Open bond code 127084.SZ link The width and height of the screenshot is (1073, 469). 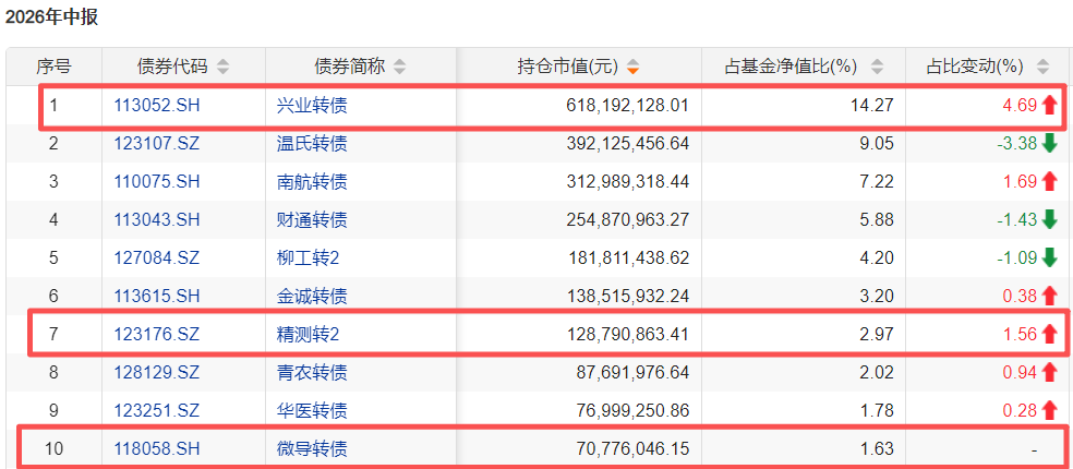[157, 258]
